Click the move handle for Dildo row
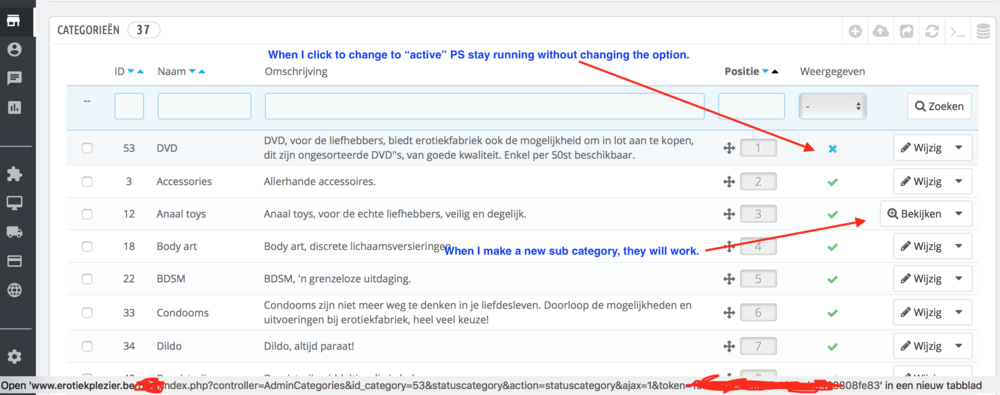The width and height of the screenshot is (1000, 395). (x=730, y=346)
